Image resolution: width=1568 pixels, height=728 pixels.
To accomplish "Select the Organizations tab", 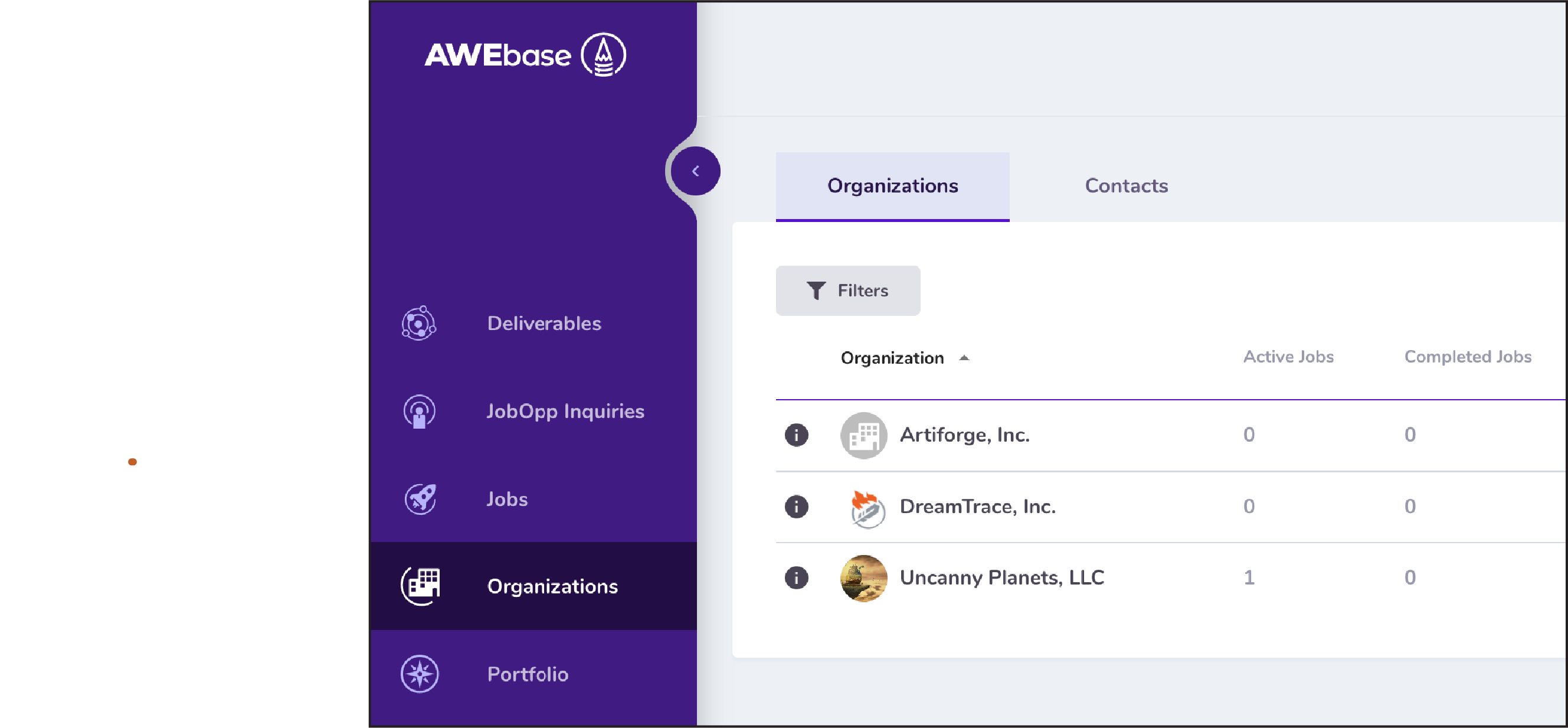I will click(892, 186).
